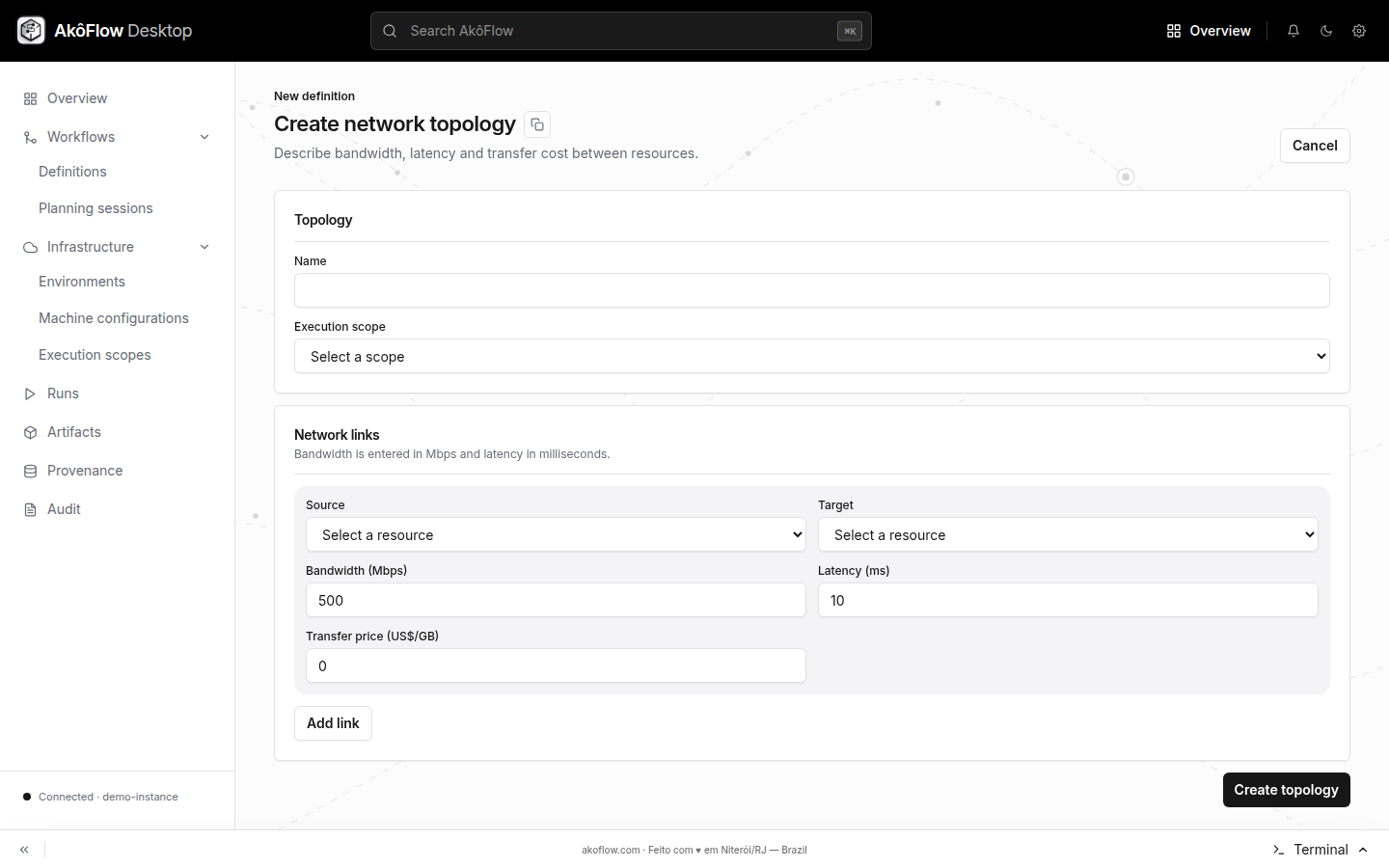Screen dimensions: 1389x868
Task: Click the copy icon beside the page title
Action: (x=537, y=124)
